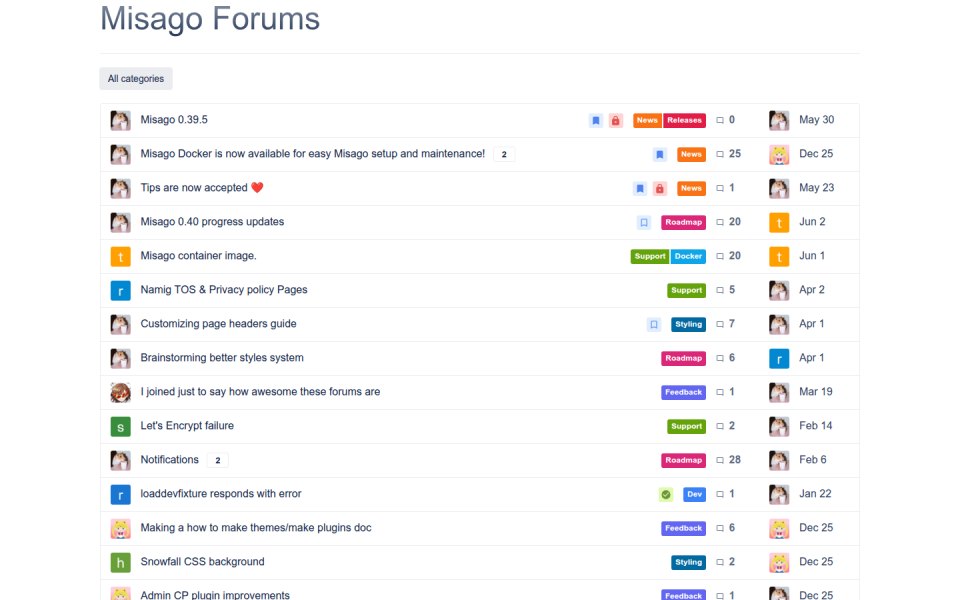Click the red lock icon on Misago 0.39.5
The height and width of the screenshot is (600, 960).
click(x=615, y=120)
